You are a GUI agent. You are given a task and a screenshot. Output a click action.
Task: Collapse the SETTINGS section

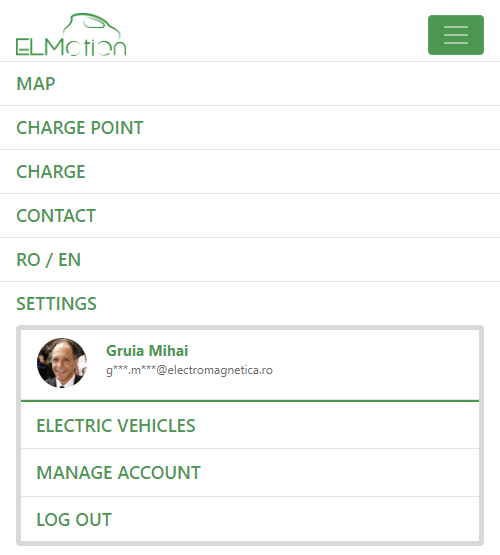click(x=56, y=304)
